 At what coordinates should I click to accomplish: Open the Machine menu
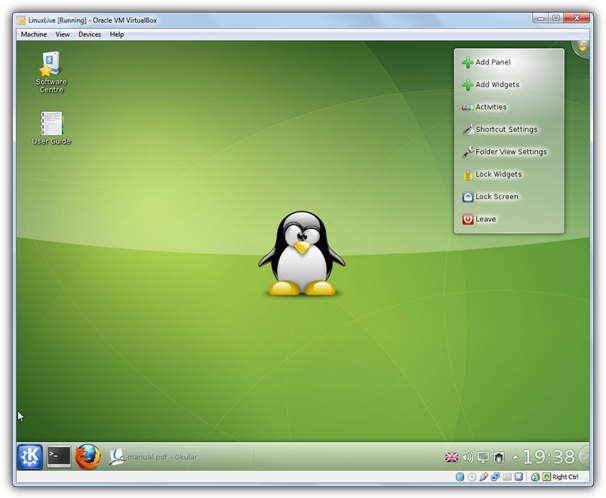point(34,34)
